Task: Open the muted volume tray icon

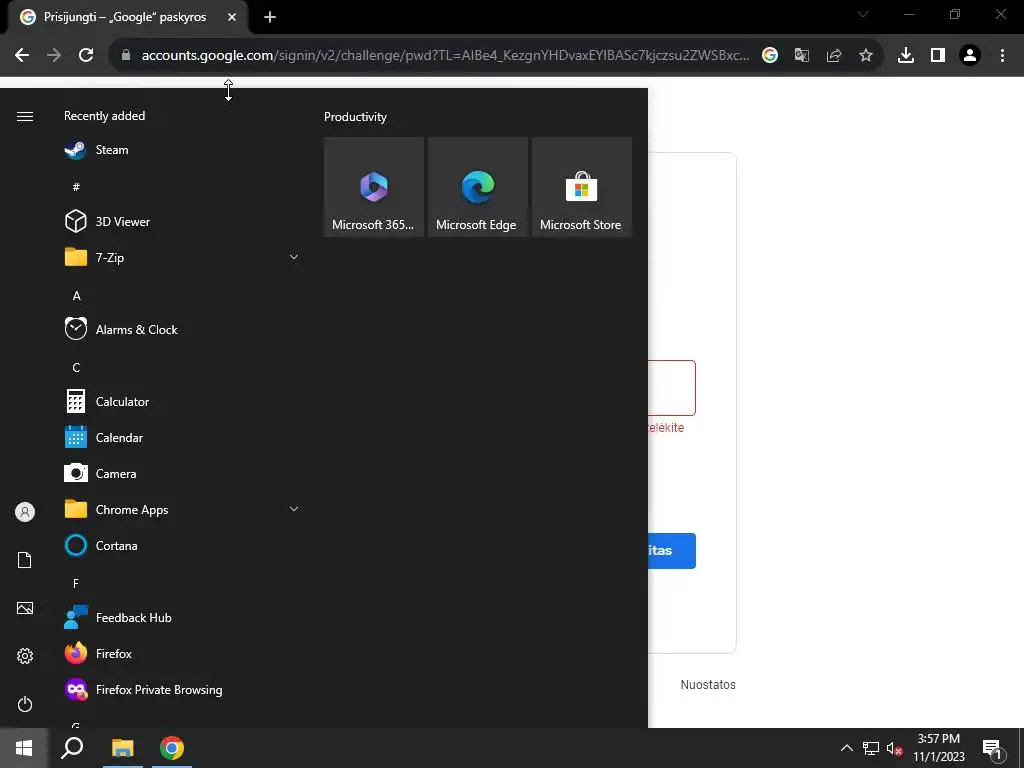Action: tap(895, 748)
